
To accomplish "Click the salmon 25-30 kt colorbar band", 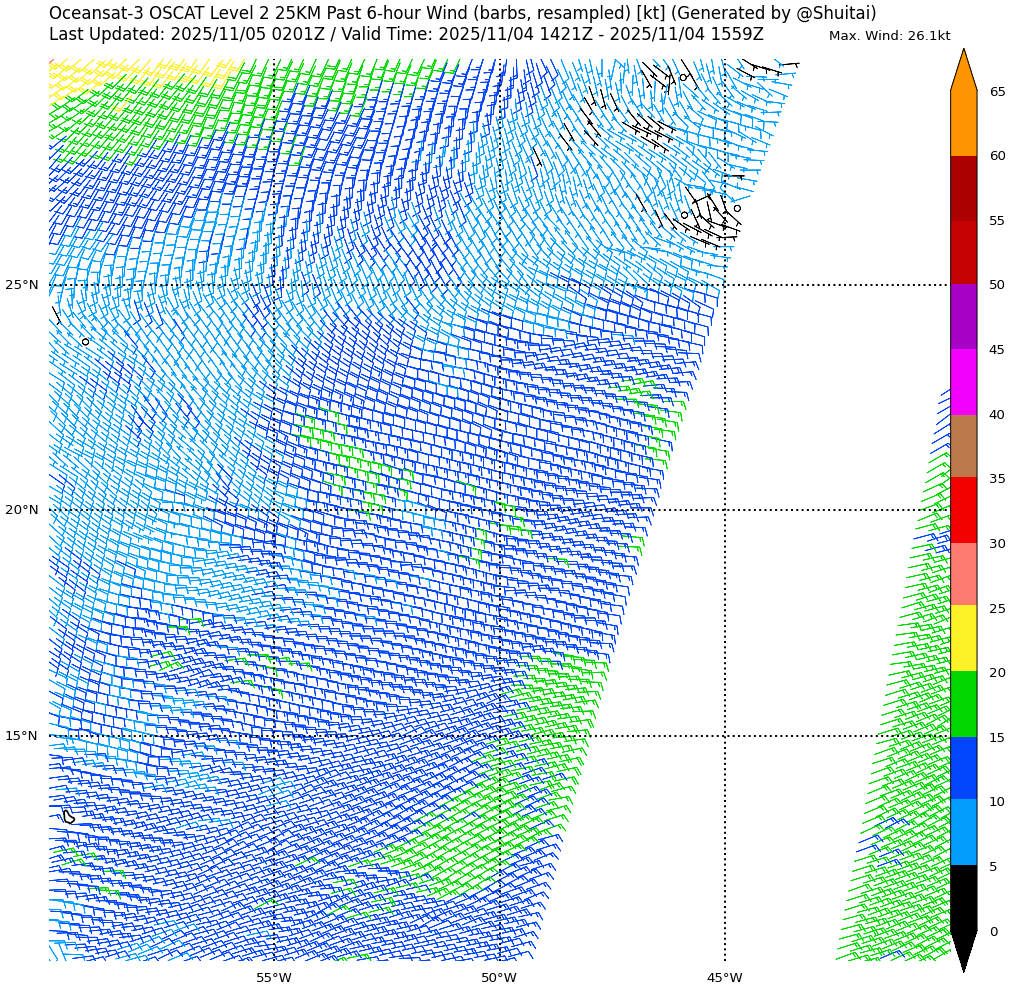I will click(x=963, y=574).
